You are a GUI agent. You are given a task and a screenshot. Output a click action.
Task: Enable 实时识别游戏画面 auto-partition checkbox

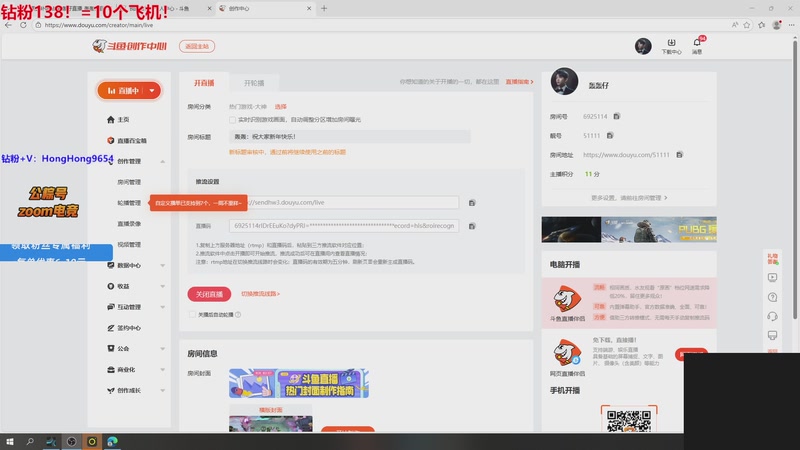pyautogui.click(x=233, y=120)
